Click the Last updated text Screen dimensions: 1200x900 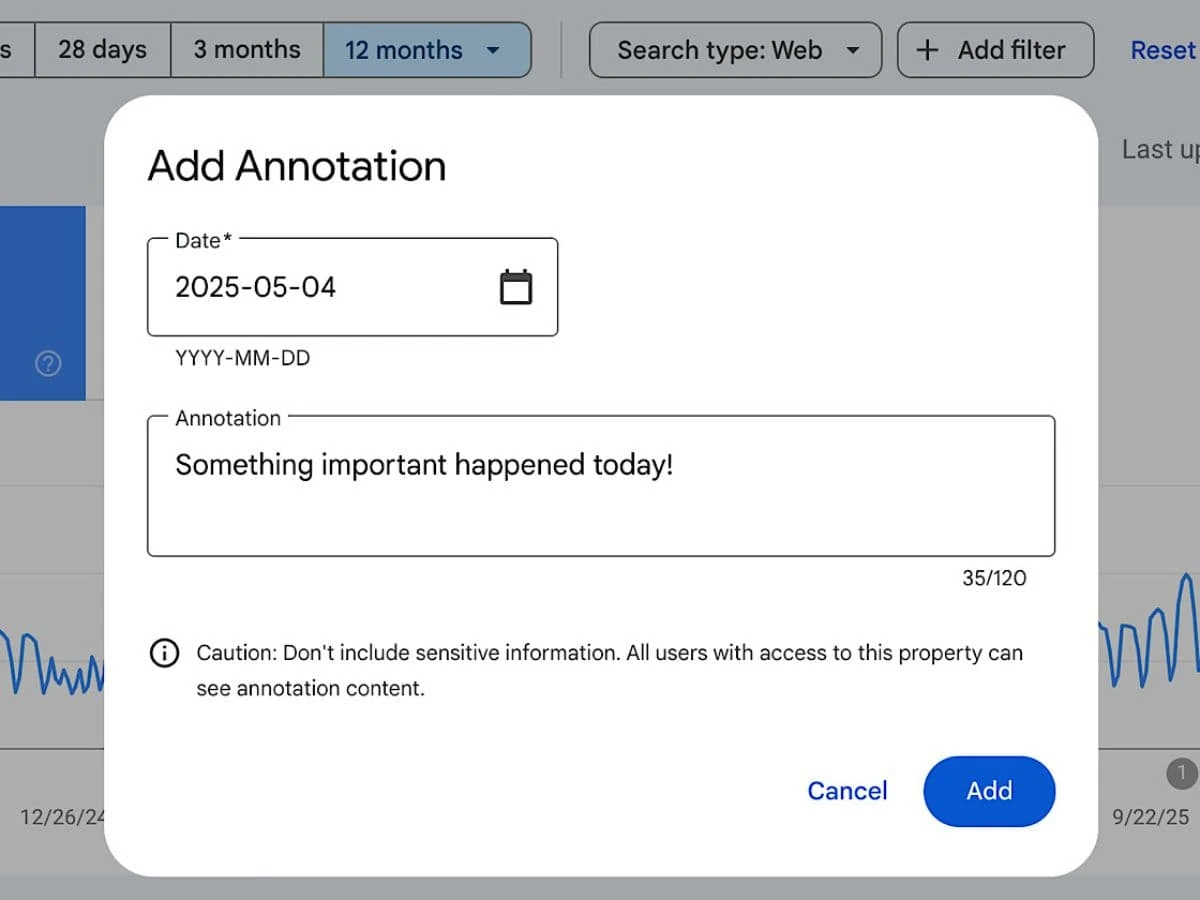1160,150
